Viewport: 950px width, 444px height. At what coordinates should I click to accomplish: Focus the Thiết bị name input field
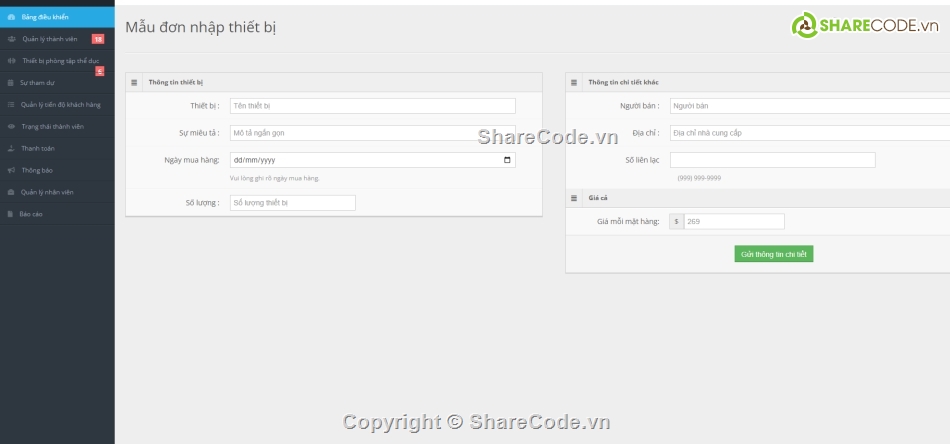(372, 106)
